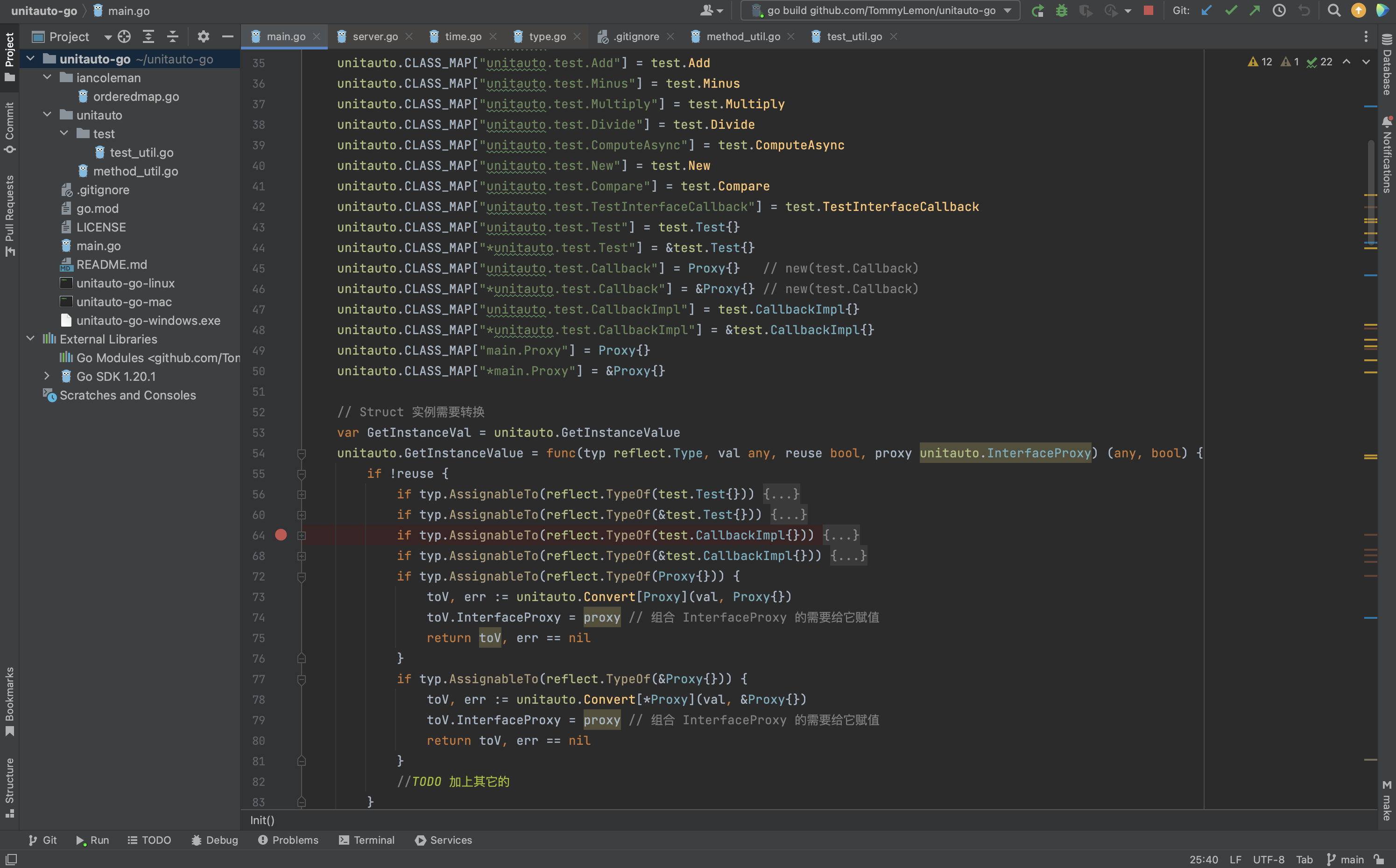Image resolution: width=1396 pixels, height=868 pixels.
Task: Open the run configuration dropdown
Action: 880,10
